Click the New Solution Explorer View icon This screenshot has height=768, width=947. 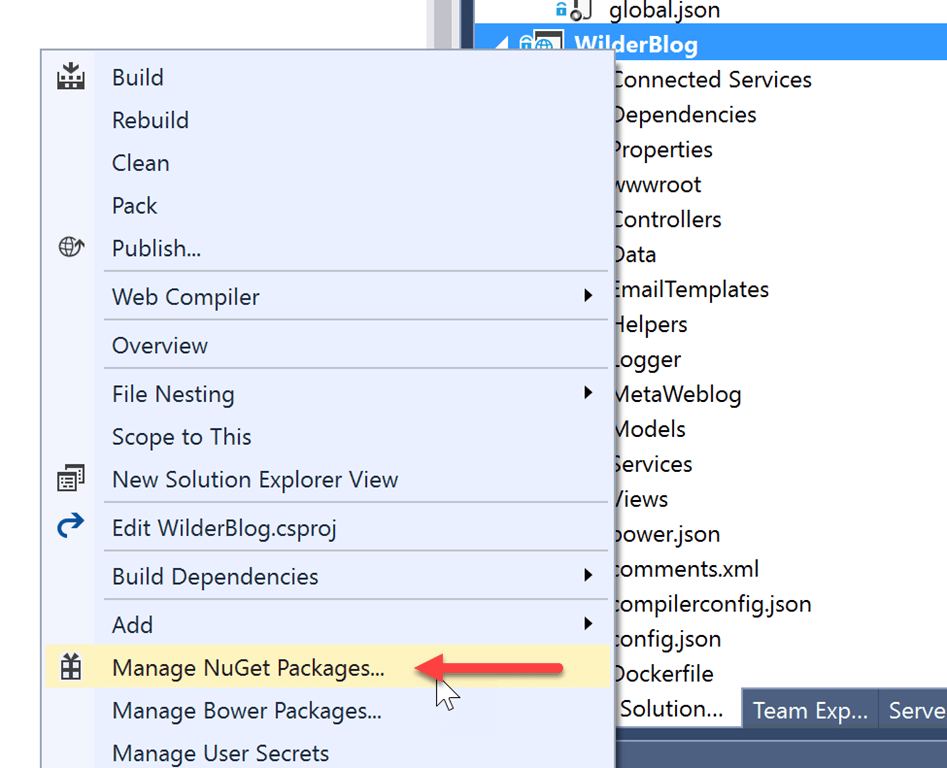point(70,479)
